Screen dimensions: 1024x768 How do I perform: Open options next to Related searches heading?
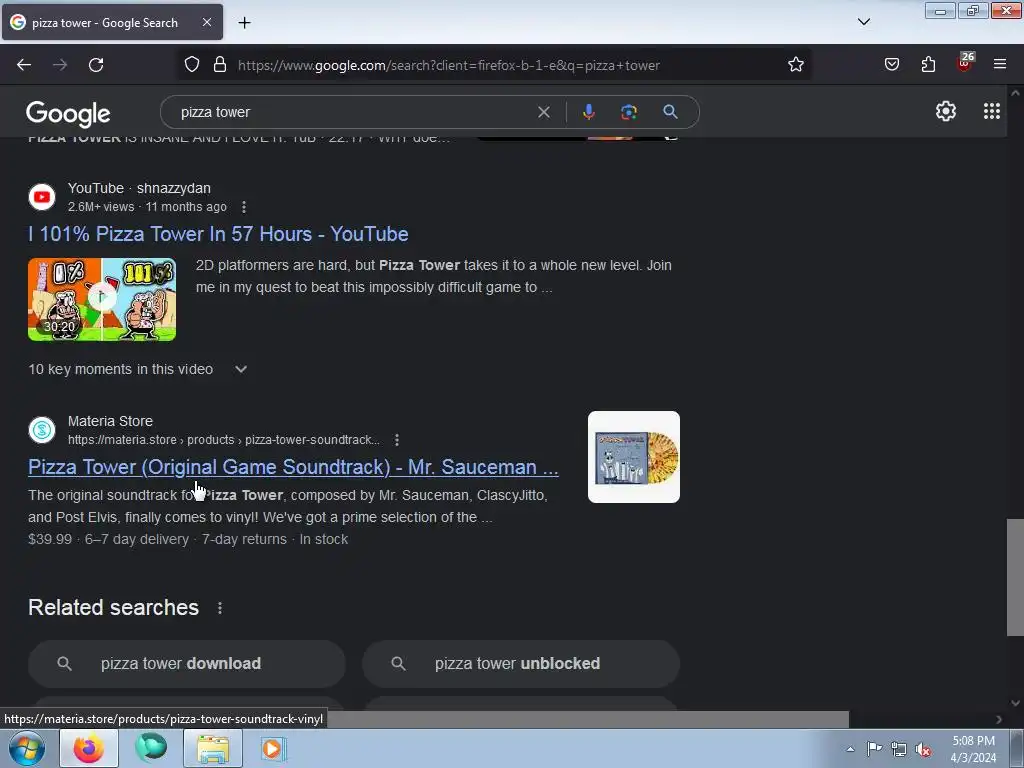[x=220, y=608]
